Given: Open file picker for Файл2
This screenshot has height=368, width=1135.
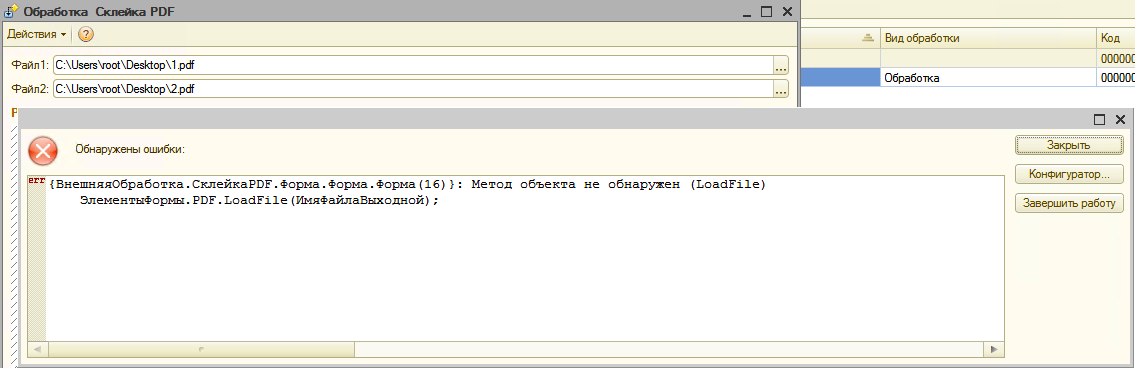Looking at the screenshot, I should (780, 89).
